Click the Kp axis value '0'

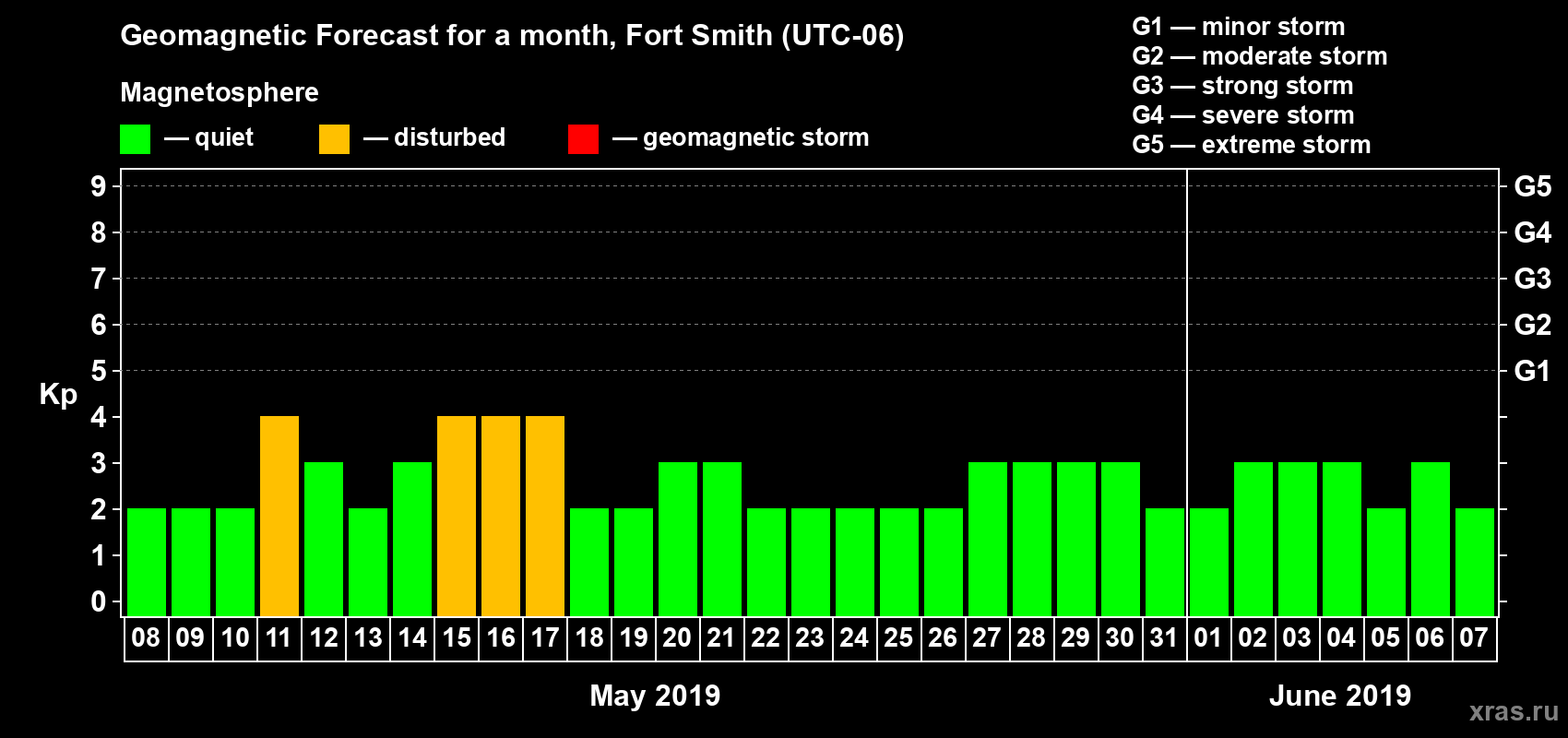click(99, 601)
